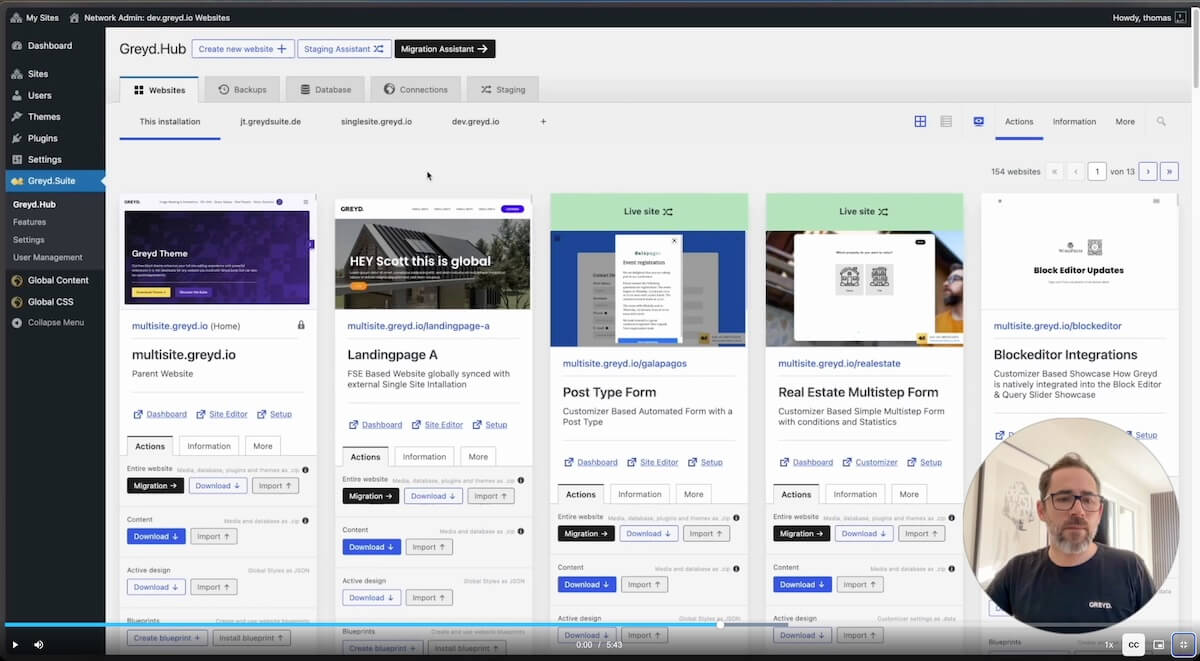Click the preview screen icon beside Actions
Image resolution: width=1200 pixels, height=661 pixels.
[x=979, y=121]
